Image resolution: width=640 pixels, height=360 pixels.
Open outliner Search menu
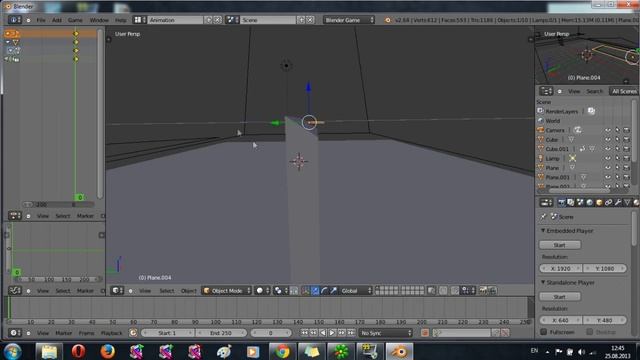594,91
